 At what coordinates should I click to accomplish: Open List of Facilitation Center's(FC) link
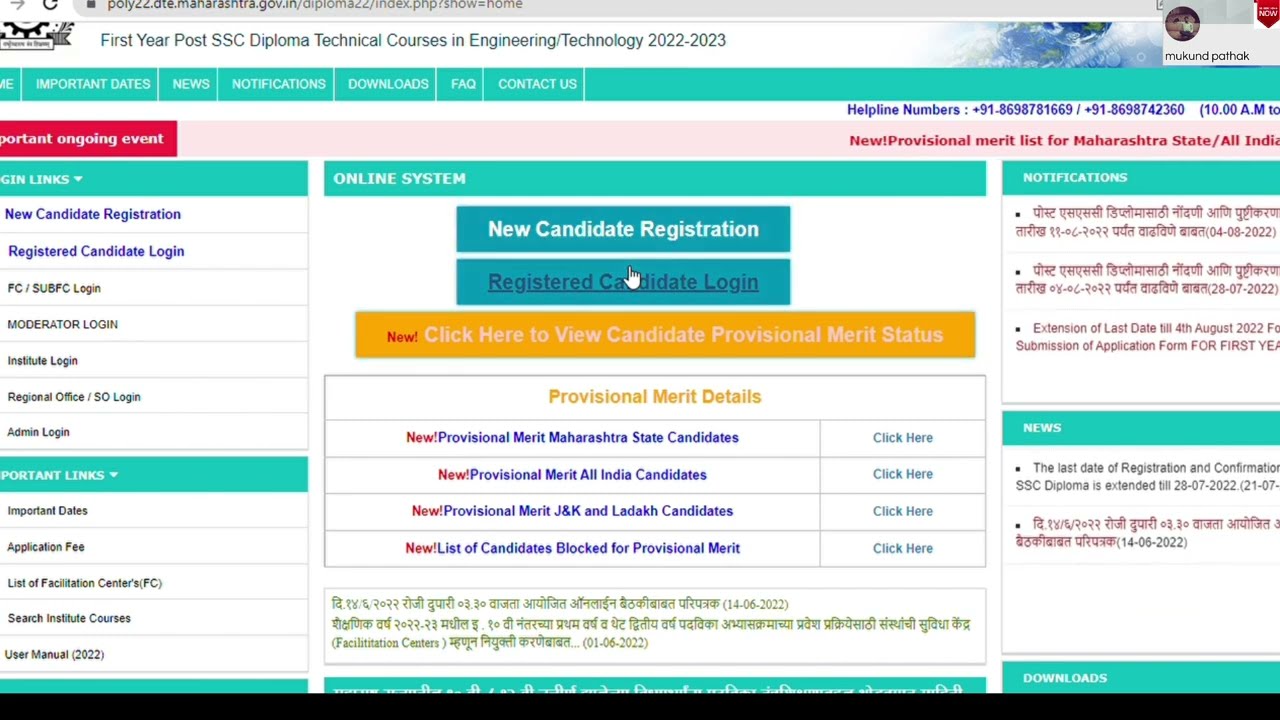click(x=84, y=583)
